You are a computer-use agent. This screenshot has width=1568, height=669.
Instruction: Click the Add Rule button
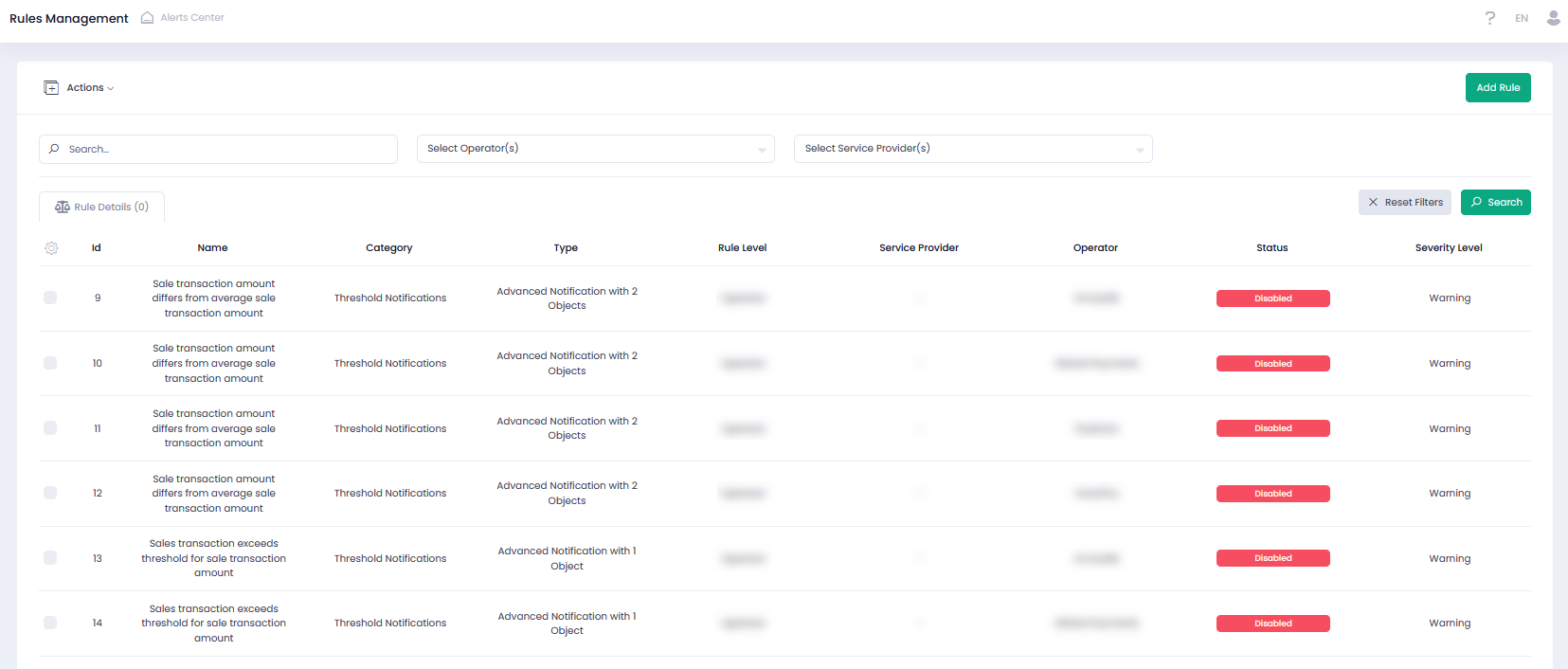(x=1497, y=88)
